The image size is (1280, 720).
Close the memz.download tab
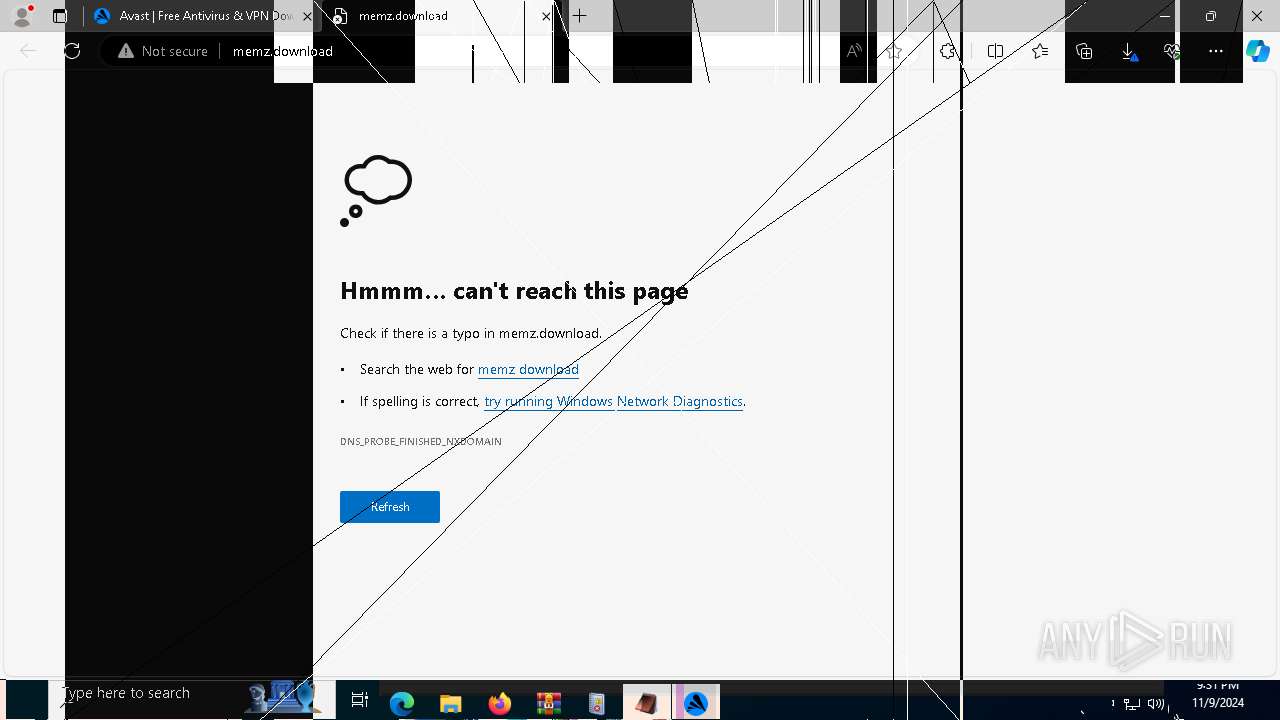tap(546, 16)
